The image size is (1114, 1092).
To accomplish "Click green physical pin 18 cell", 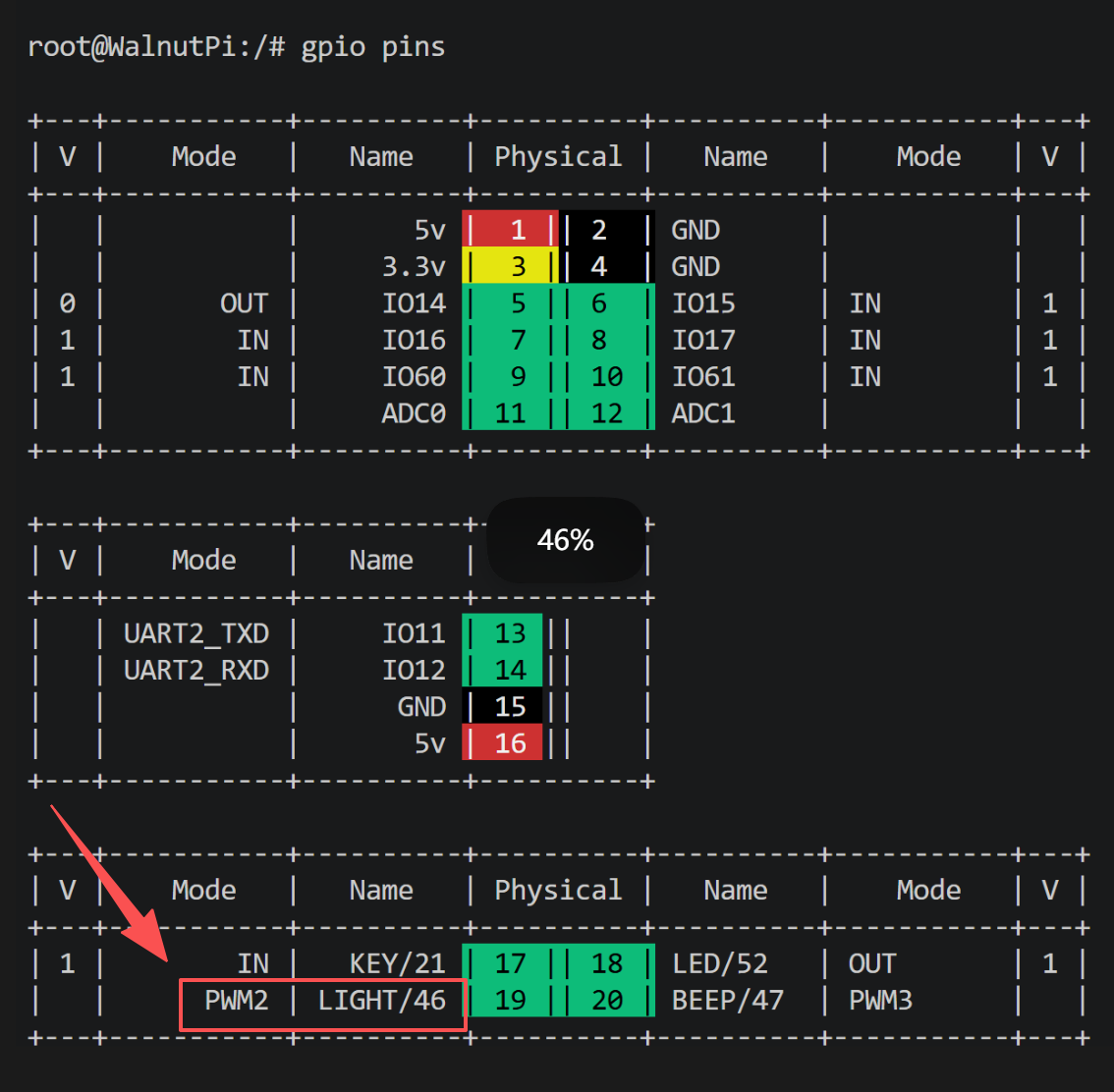I will [607, 963].
